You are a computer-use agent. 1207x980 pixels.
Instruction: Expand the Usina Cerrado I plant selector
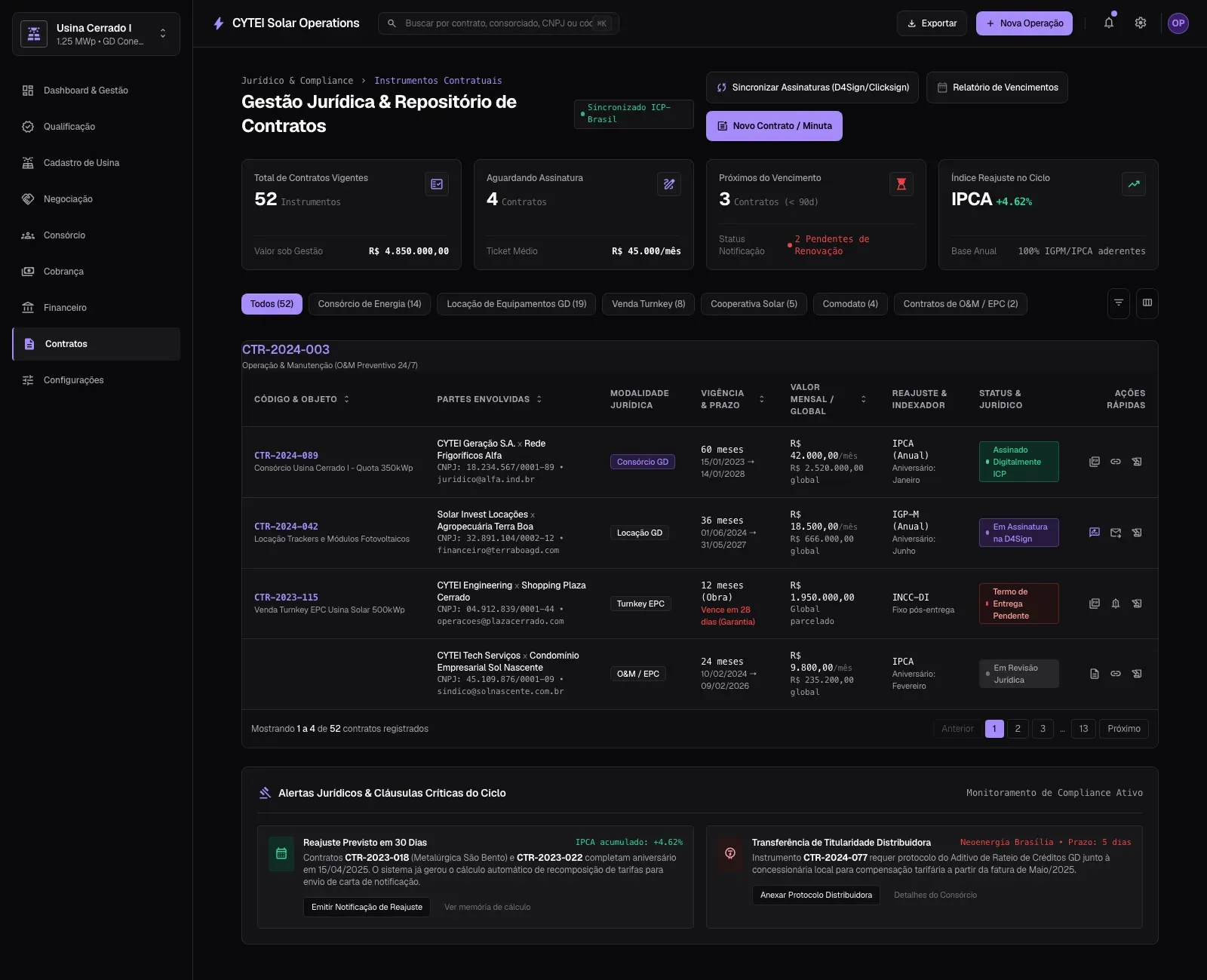click(96, 34)
